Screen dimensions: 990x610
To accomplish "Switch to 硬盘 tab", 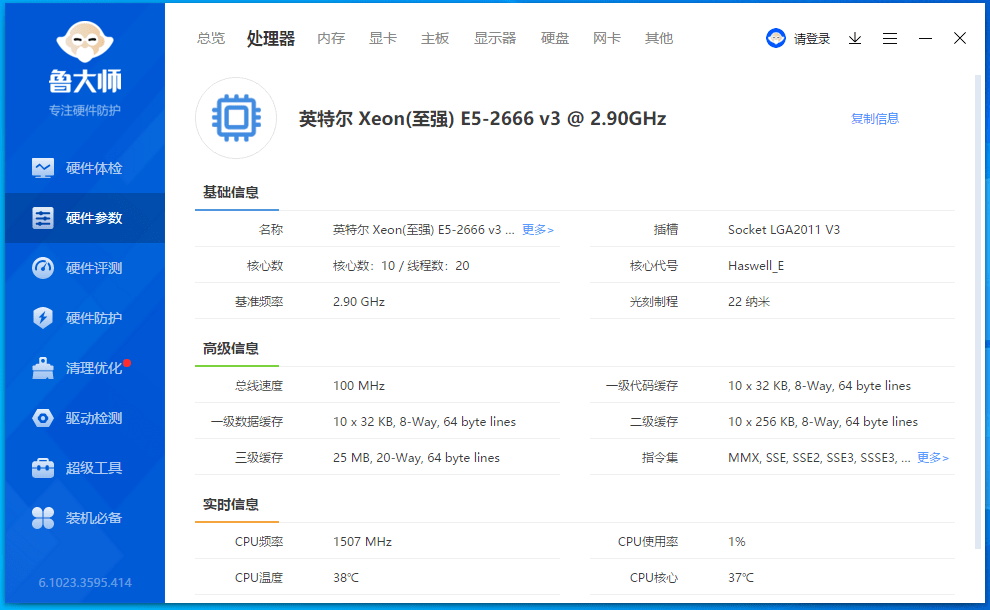I will click(x=555, y=39).
